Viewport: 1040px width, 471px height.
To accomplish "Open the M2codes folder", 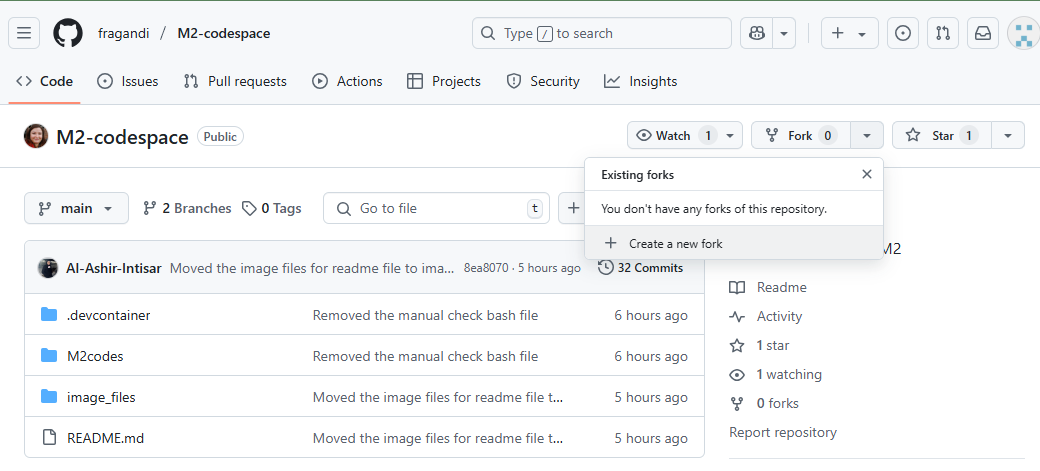I will coord(95,356).
